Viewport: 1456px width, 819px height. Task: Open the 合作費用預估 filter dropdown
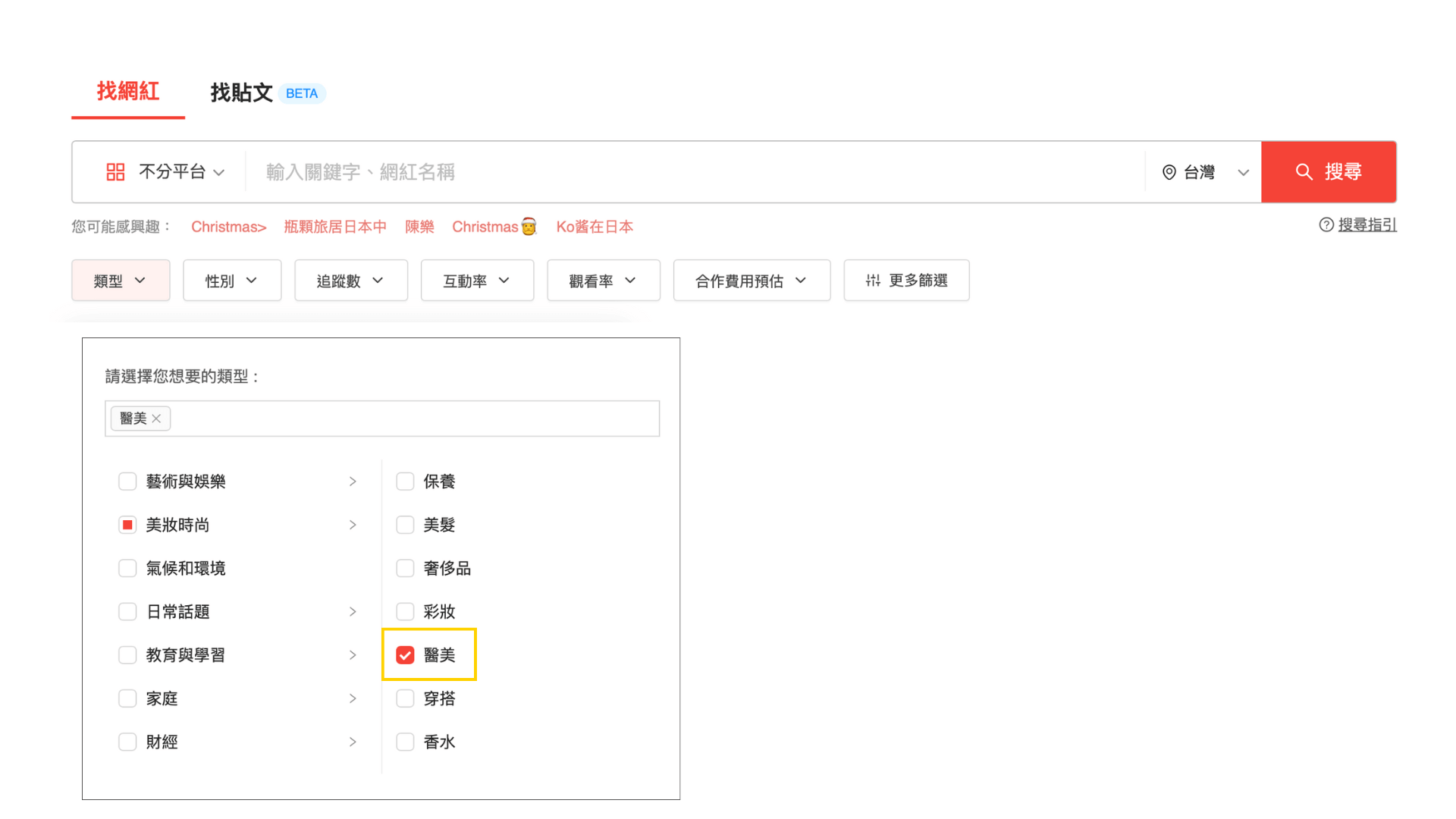coord(752,281)
